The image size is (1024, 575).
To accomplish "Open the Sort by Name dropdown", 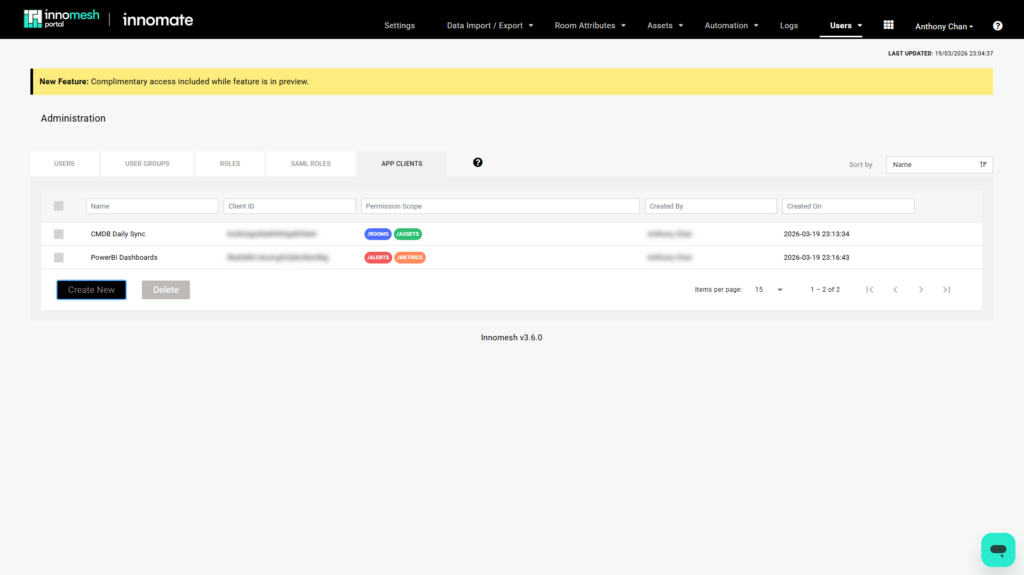I will [x=938, y=164].
